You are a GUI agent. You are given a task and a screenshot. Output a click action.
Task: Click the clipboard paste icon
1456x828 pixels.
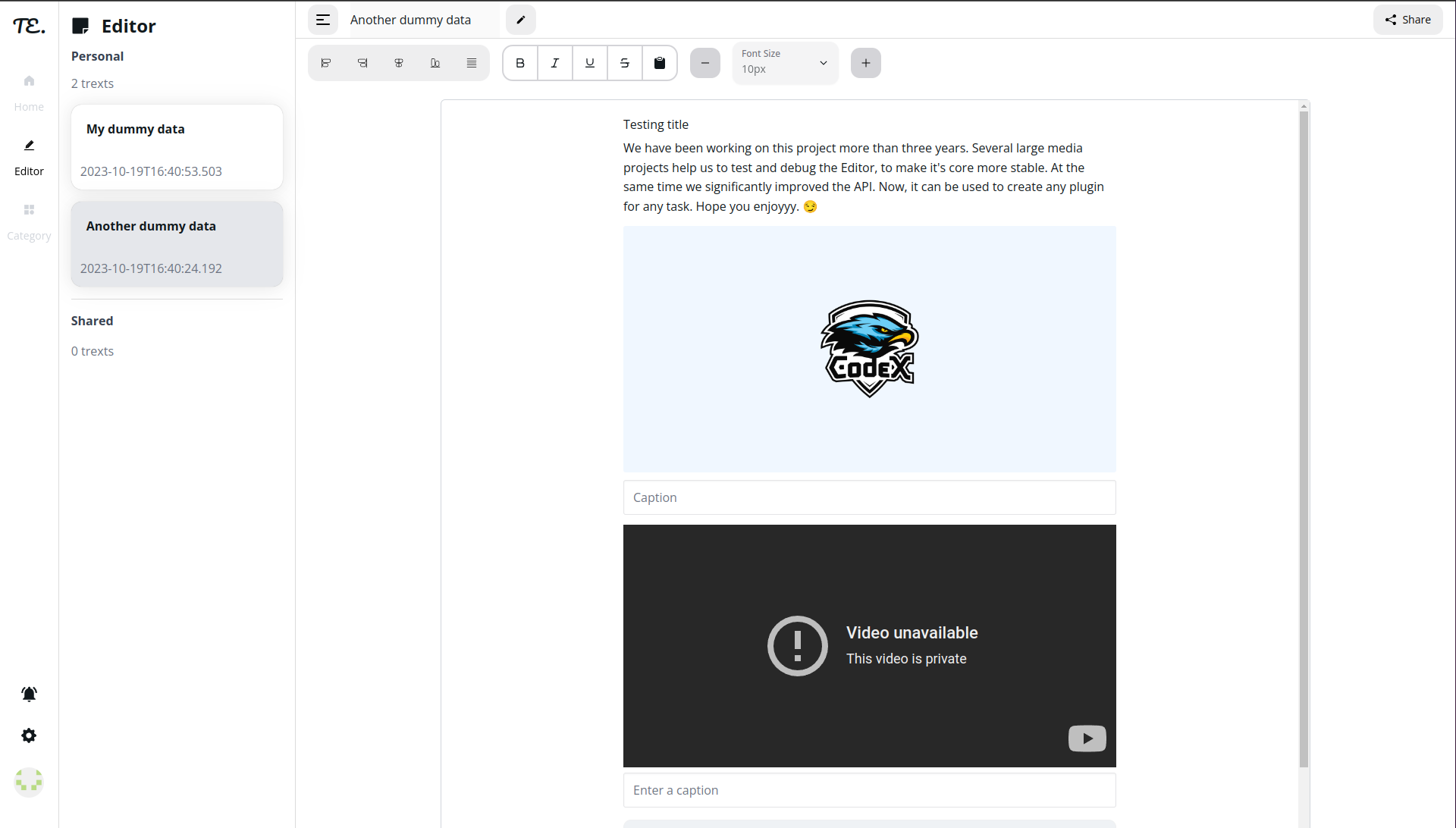(660, 63)
